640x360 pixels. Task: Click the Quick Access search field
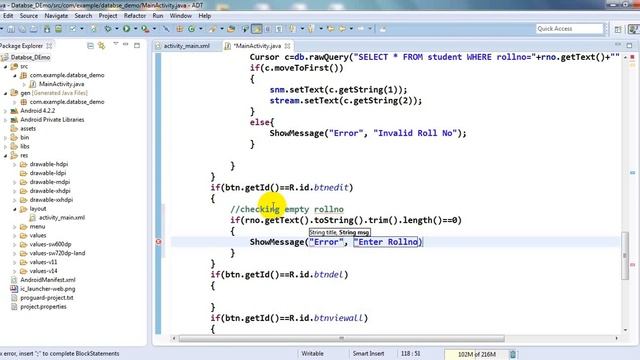pos(569,29)
